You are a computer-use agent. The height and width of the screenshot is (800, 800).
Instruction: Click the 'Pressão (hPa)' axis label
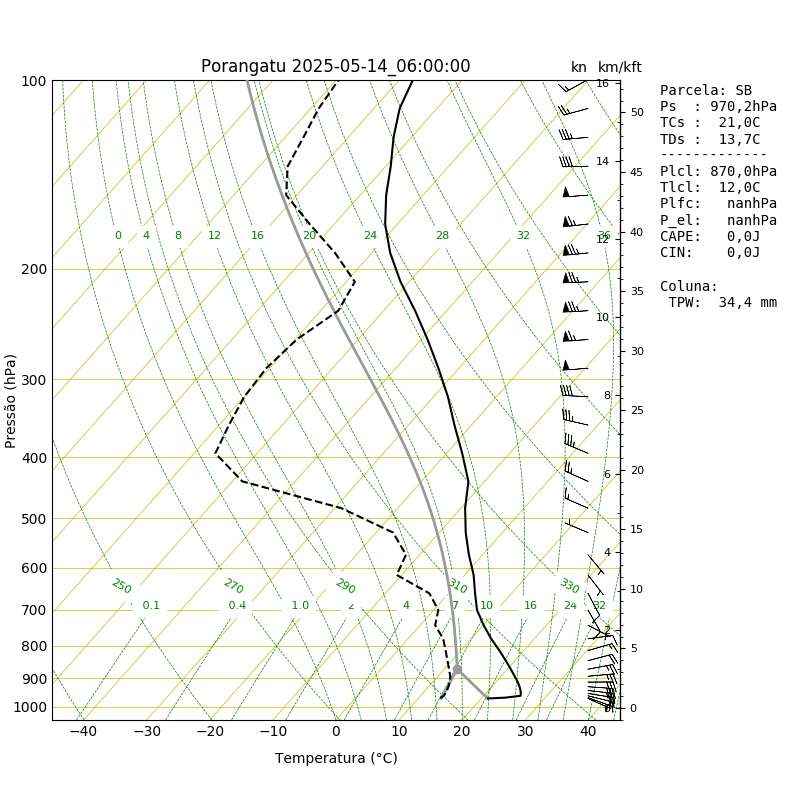click(x=10, y=401)
